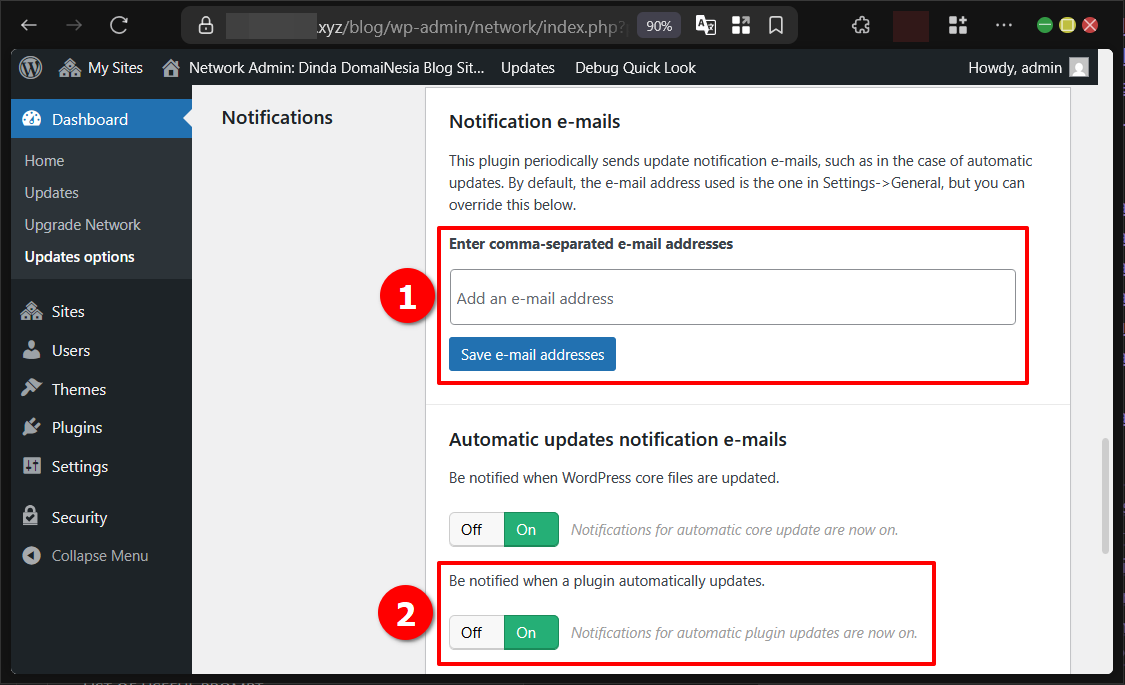Open Debug Quick Look
The width and height of the screenshot is (1125, 685).
(635, 67)
